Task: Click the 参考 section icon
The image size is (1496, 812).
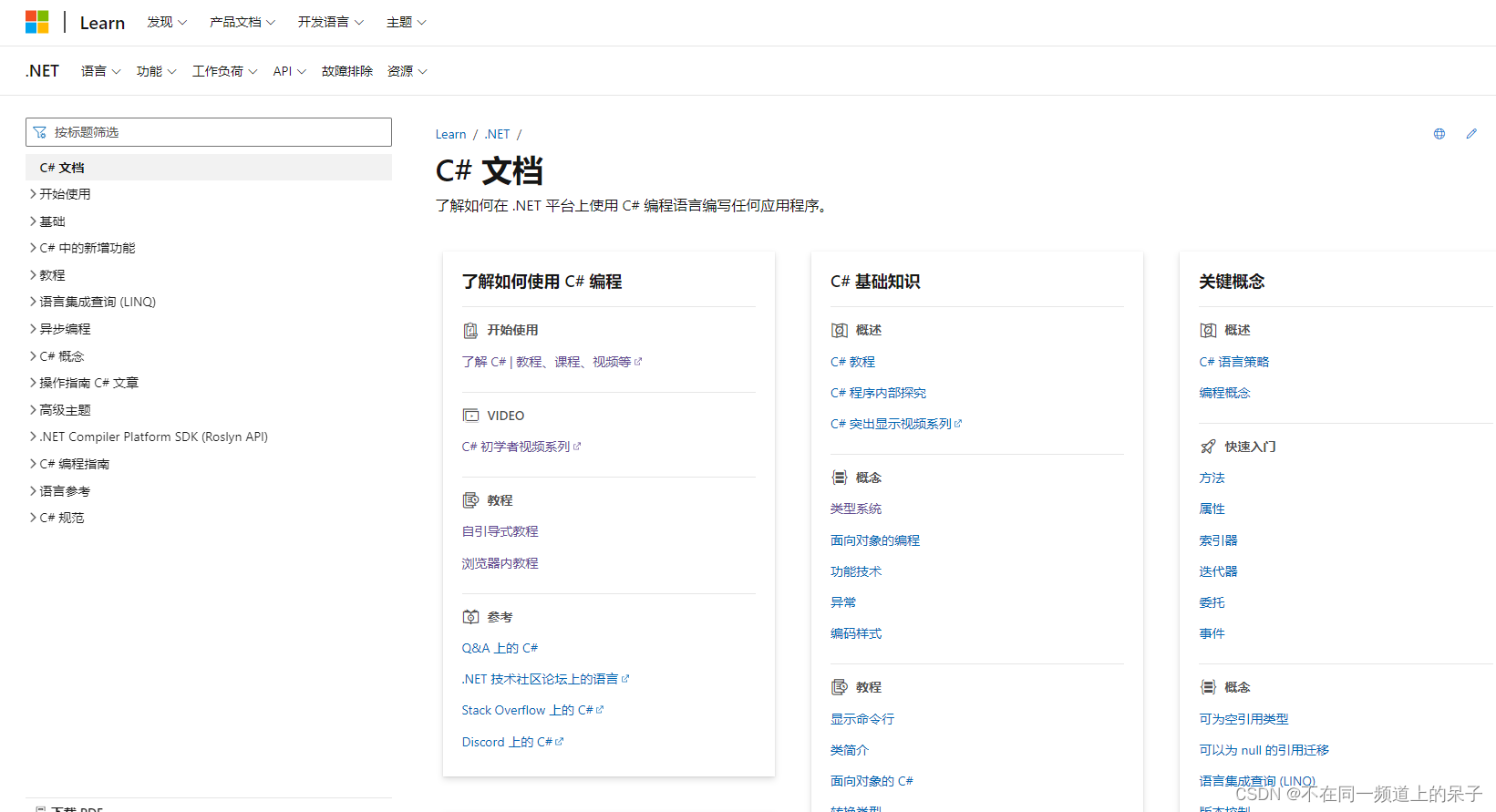Action: point(470,617)
